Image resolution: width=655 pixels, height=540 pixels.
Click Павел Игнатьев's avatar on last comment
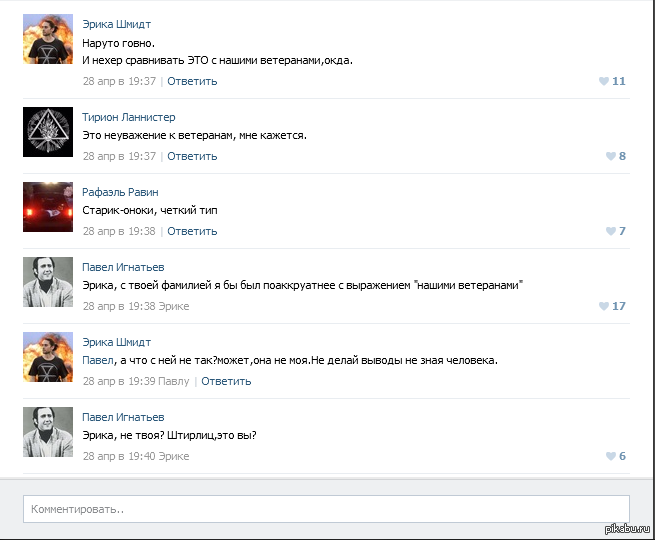click(48, 432)
